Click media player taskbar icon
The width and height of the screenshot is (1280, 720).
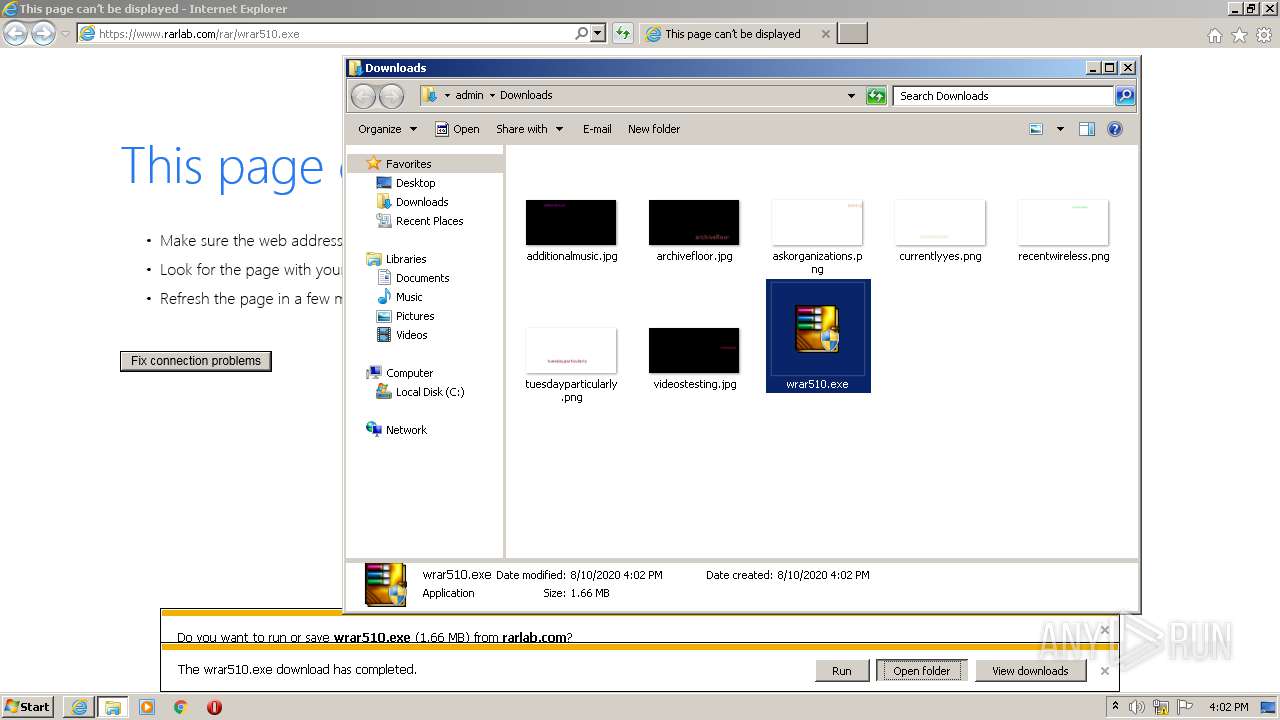click(147, 707)
